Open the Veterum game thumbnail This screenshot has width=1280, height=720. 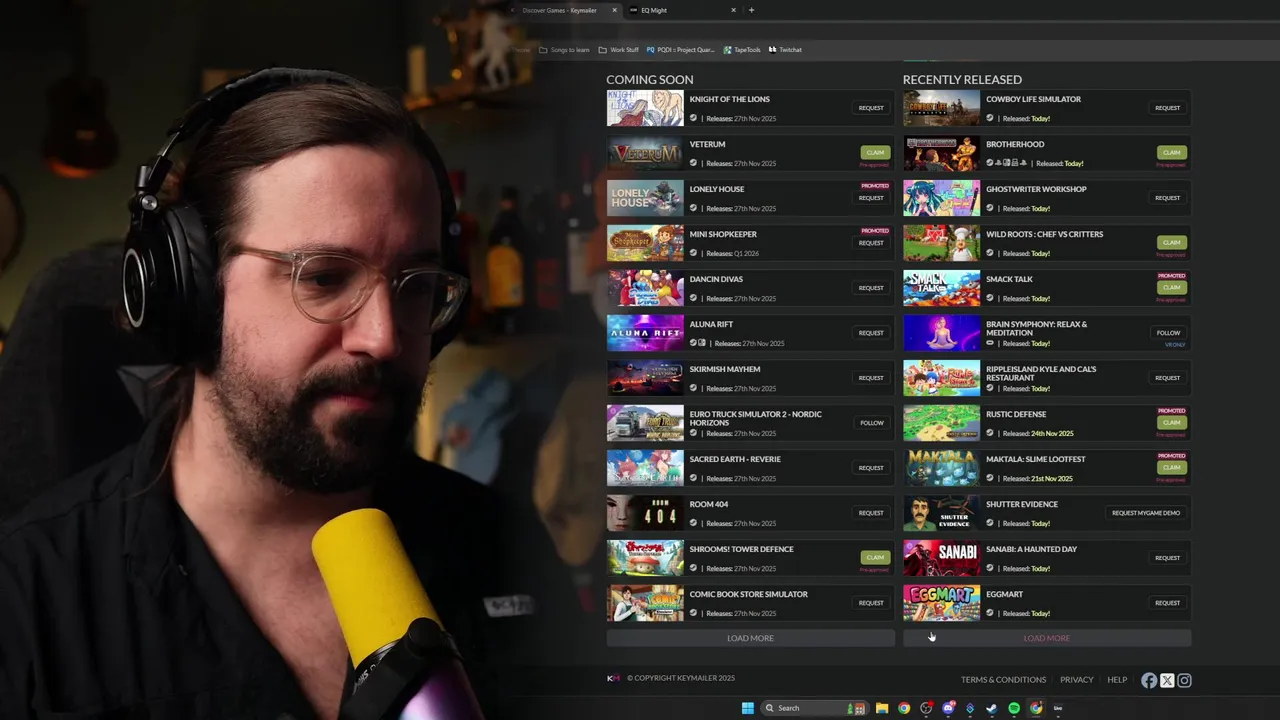(645, 153)
